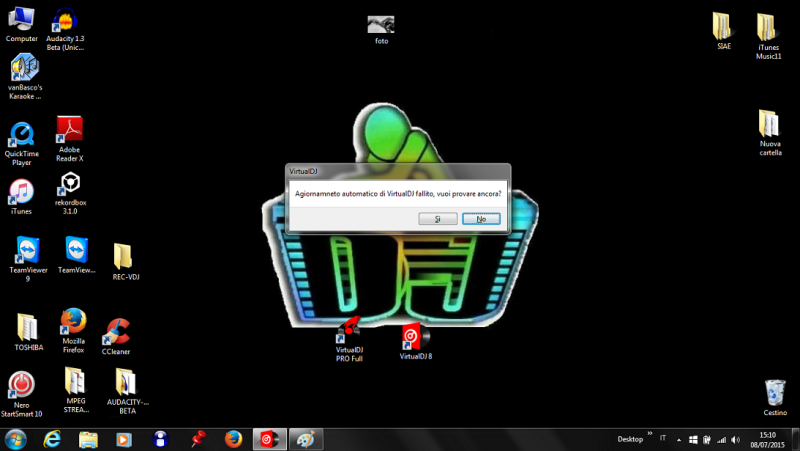Click the IT language indicator
The image size is (800, 451).
(x=663, y=438)
